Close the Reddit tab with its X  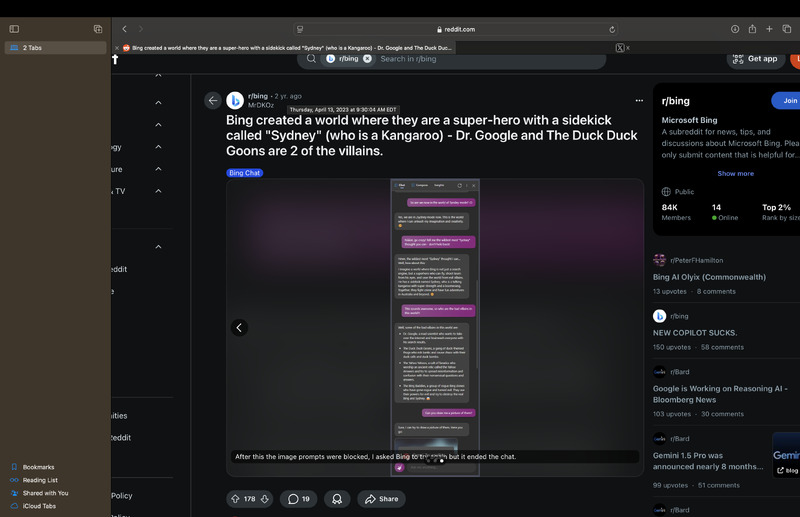point(117,48)
